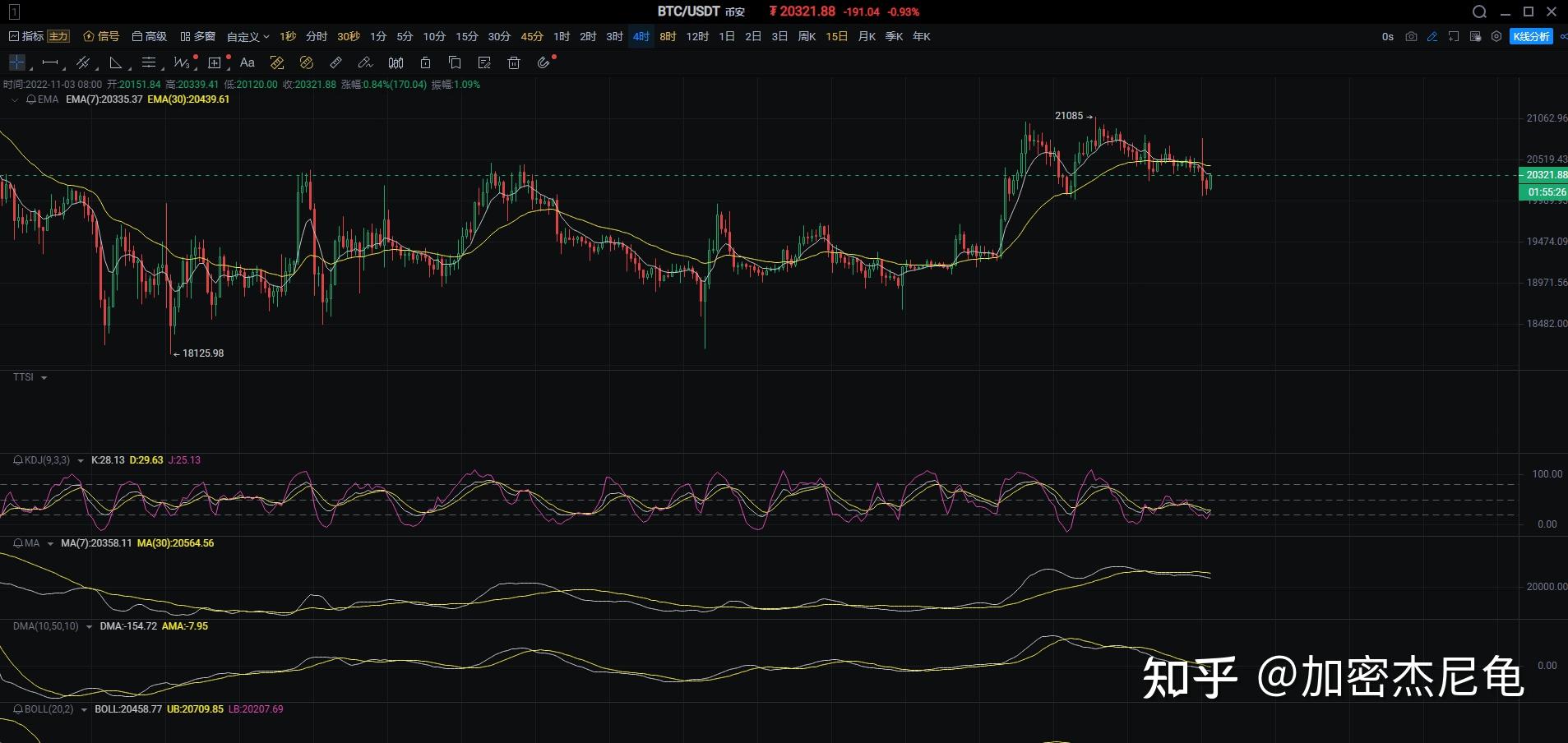Toggle the EMA alert bell
Image resolution: width=1568 pixels, height=743 pixels.
pos(30,99)
